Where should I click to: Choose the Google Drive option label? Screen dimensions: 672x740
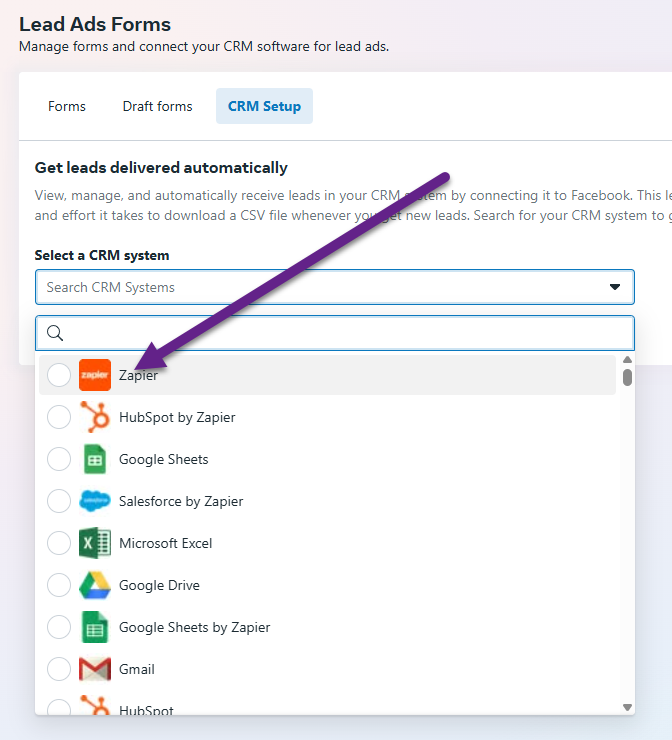tap(159, 585)
